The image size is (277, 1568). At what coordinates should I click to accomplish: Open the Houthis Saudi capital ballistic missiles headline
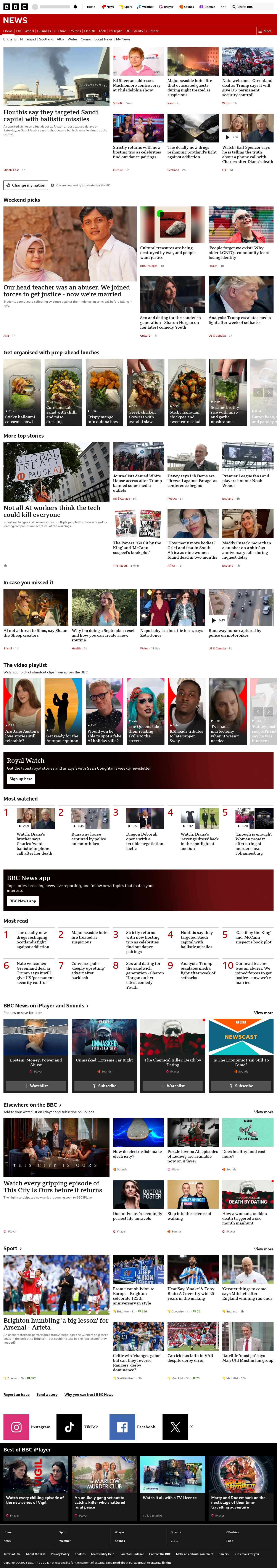[50, 116]
